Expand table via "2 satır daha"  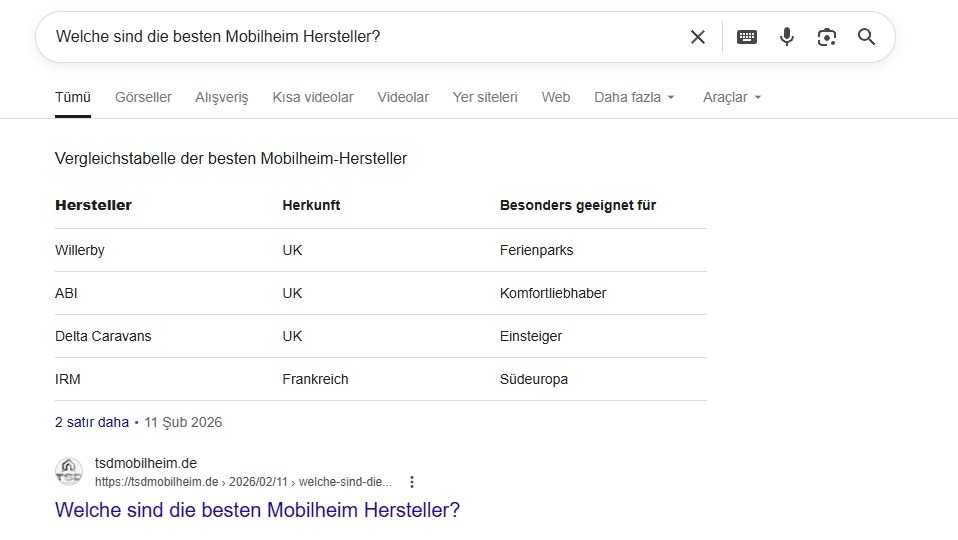92,422
